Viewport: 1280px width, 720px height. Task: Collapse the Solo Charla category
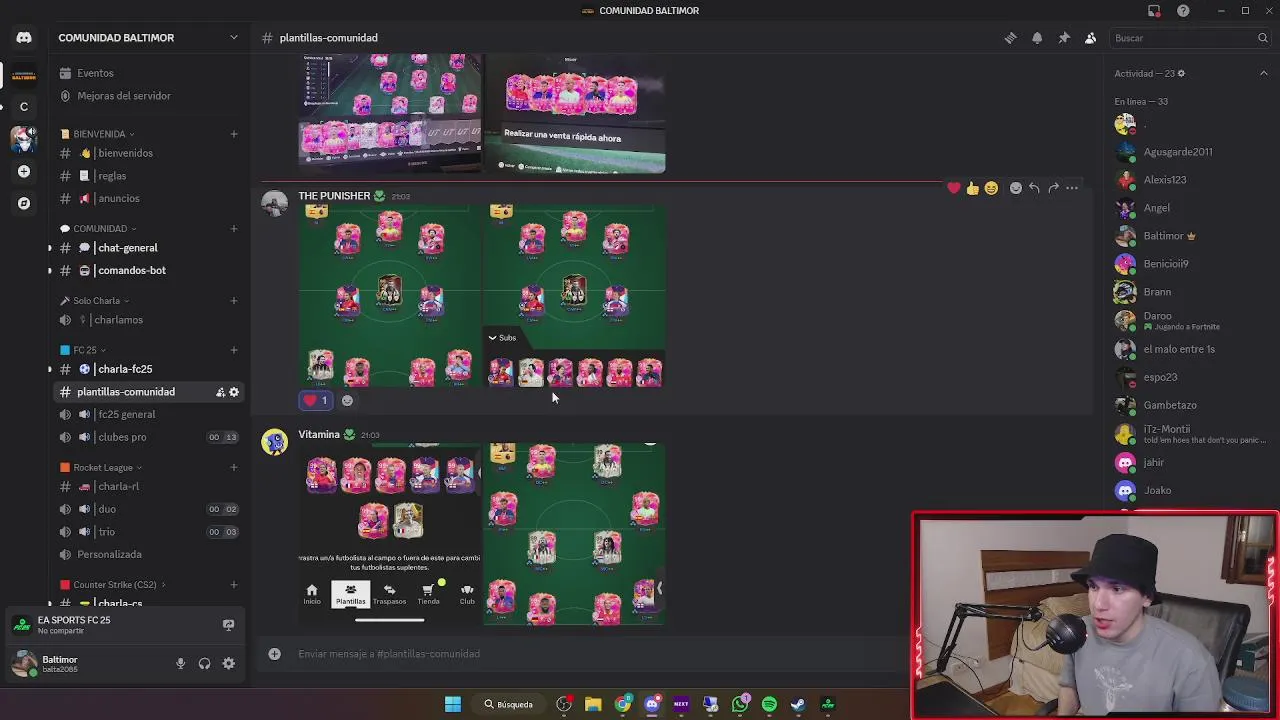tap(94, 301)
